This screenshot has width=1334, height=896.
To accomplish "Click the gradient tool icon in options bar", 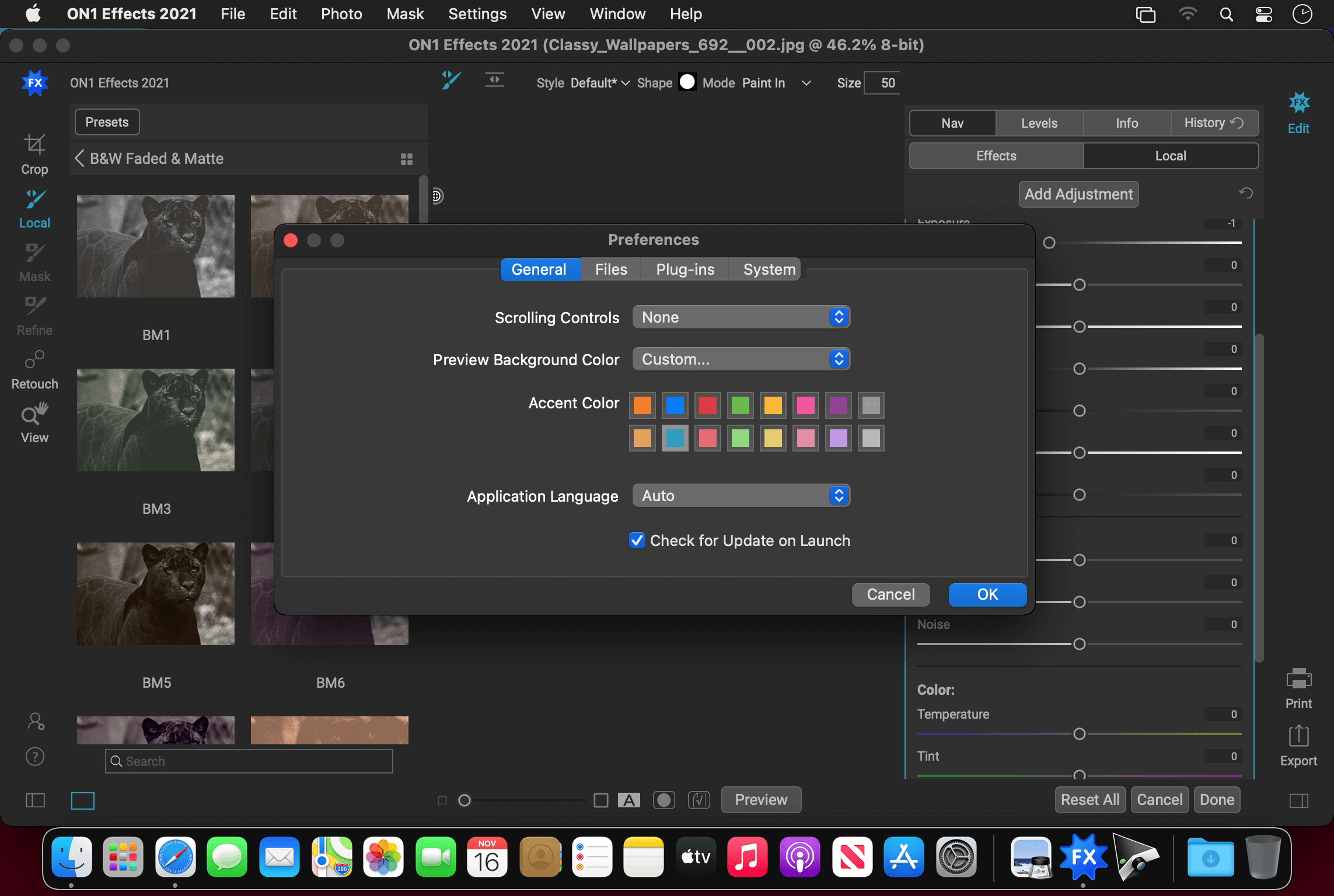I will tap(494, 80).
